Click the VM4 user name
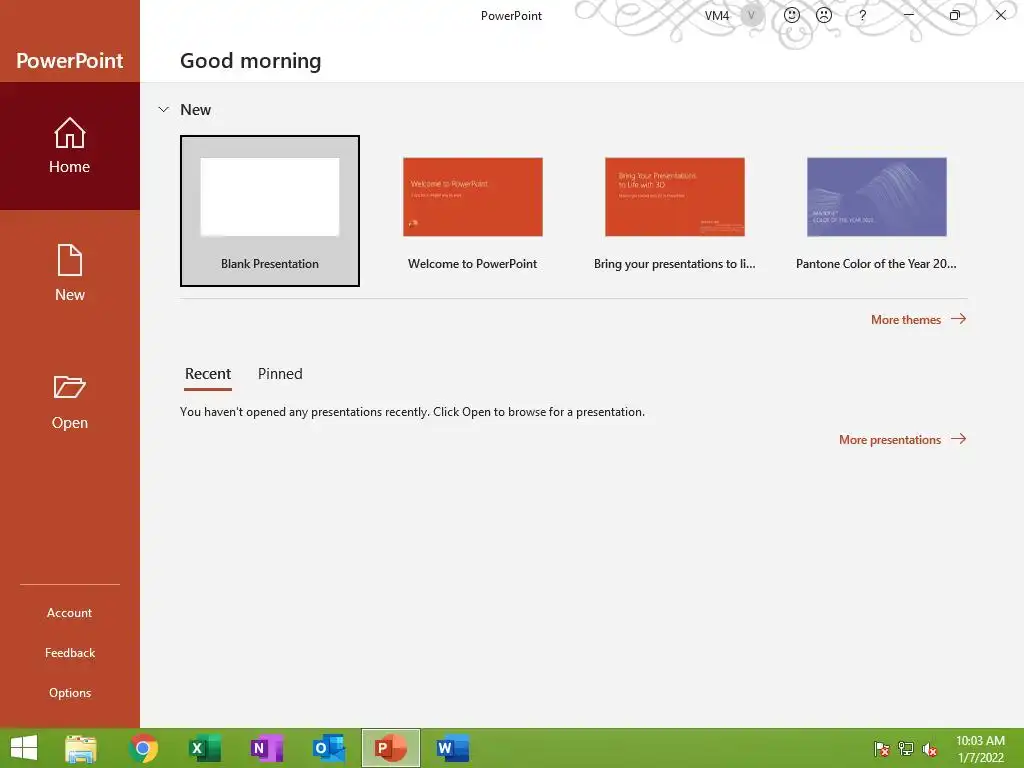The image size is (1024, 768). pyautogui.click(x=716, y=16)
